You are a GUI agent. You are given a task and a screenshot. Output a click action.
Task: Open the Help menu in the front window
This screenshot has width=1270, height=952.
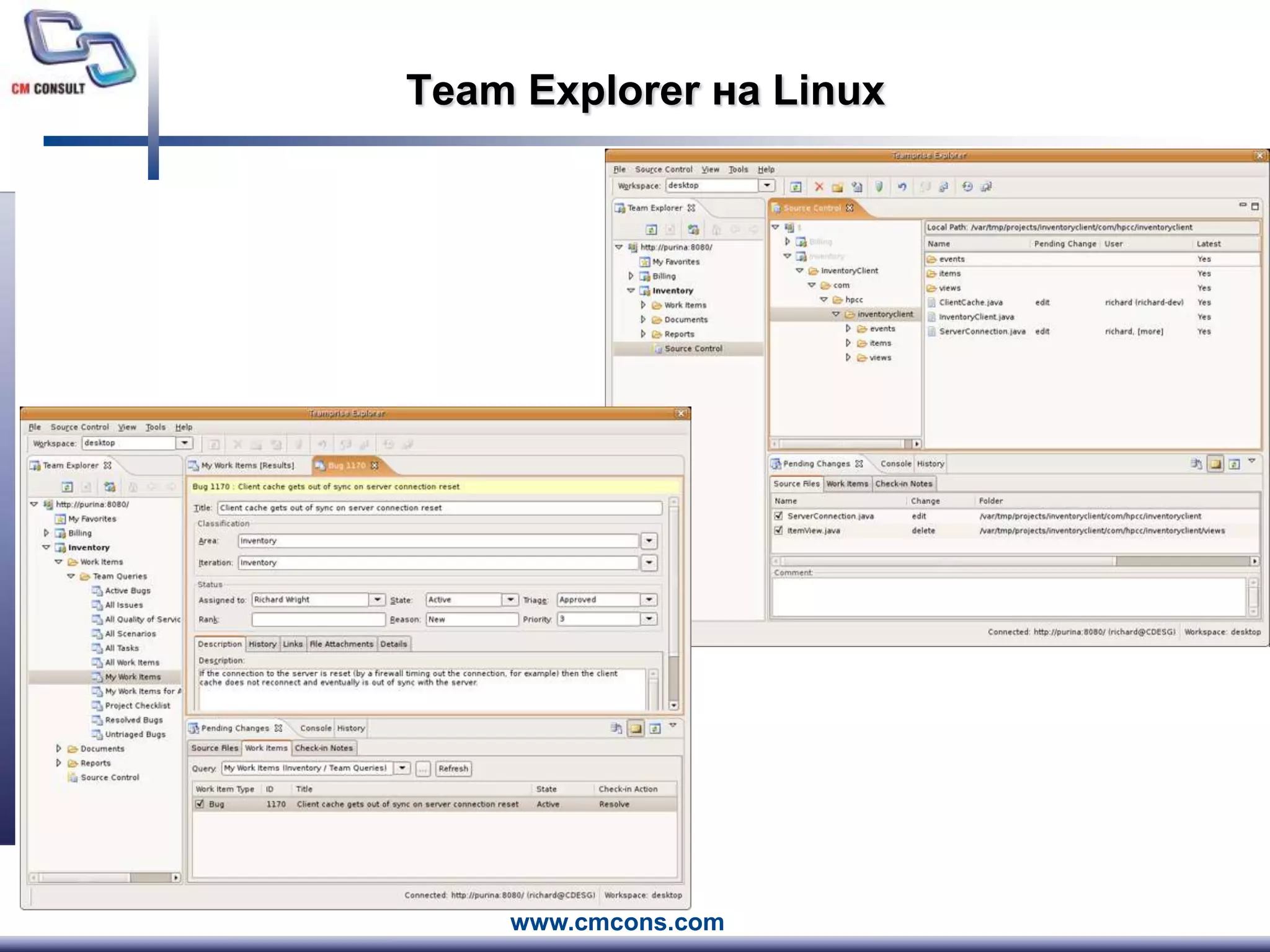184,427
